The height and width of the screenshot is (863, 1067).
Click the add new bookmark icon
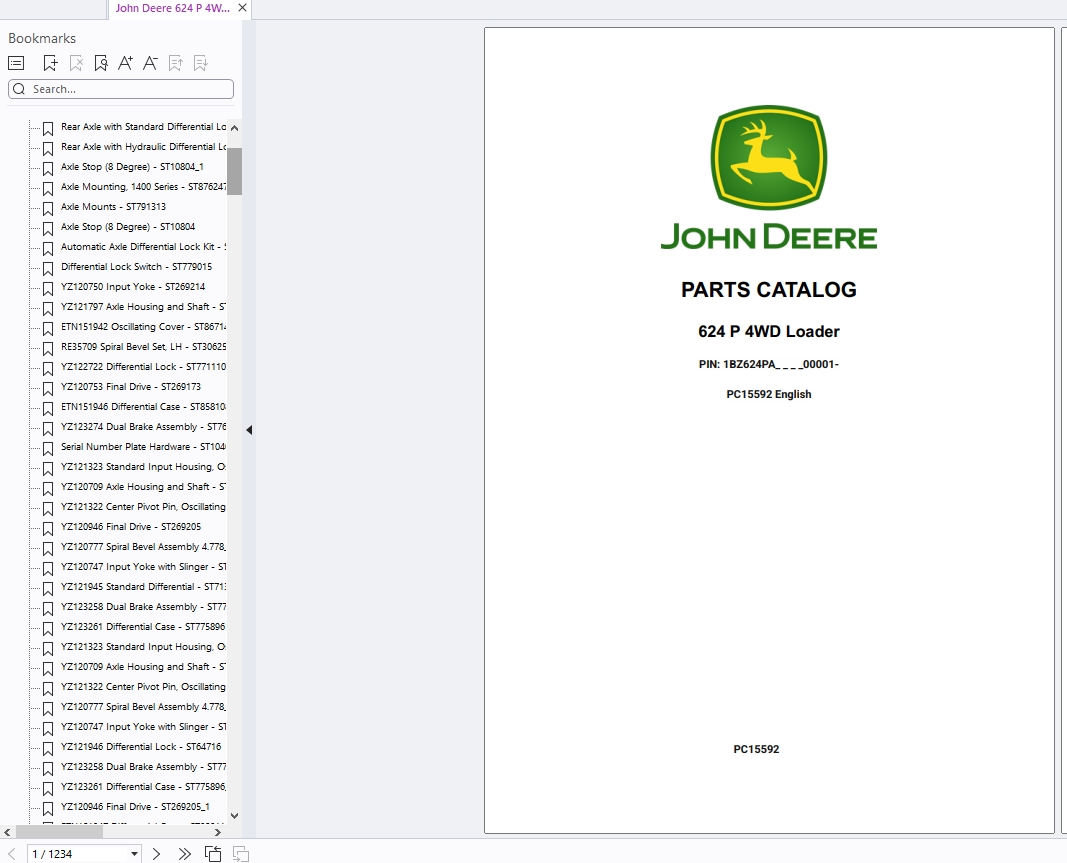(50, 63)
